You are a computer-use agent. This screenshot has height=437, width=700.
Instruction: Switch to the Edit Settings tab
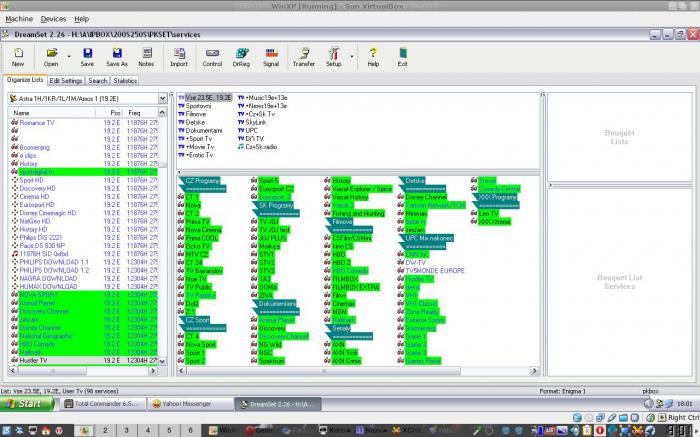coord(66,81)
